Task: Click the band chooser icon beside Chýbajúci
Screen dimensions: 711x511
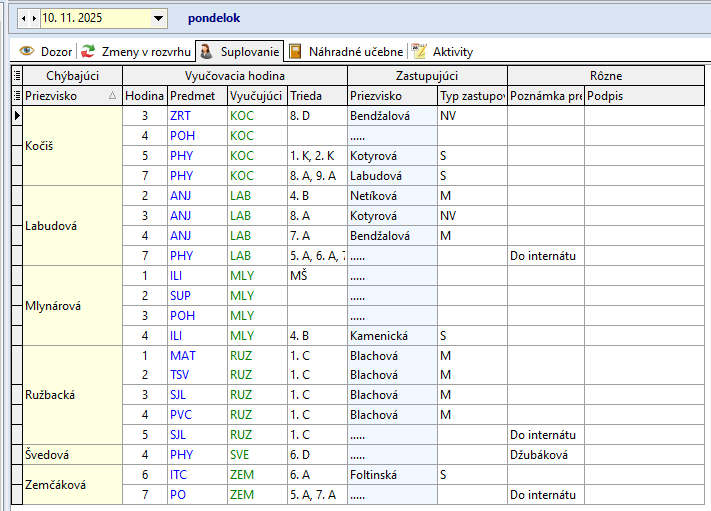Action: (16, 76)
